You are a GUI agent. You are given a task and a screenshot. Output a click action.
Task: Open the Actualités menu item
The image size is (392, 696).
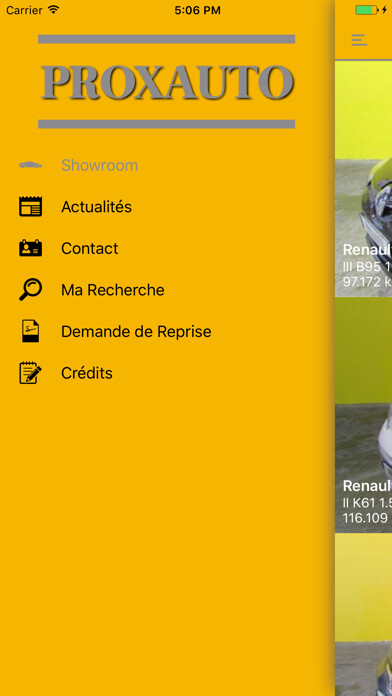[x=167, y=207]
